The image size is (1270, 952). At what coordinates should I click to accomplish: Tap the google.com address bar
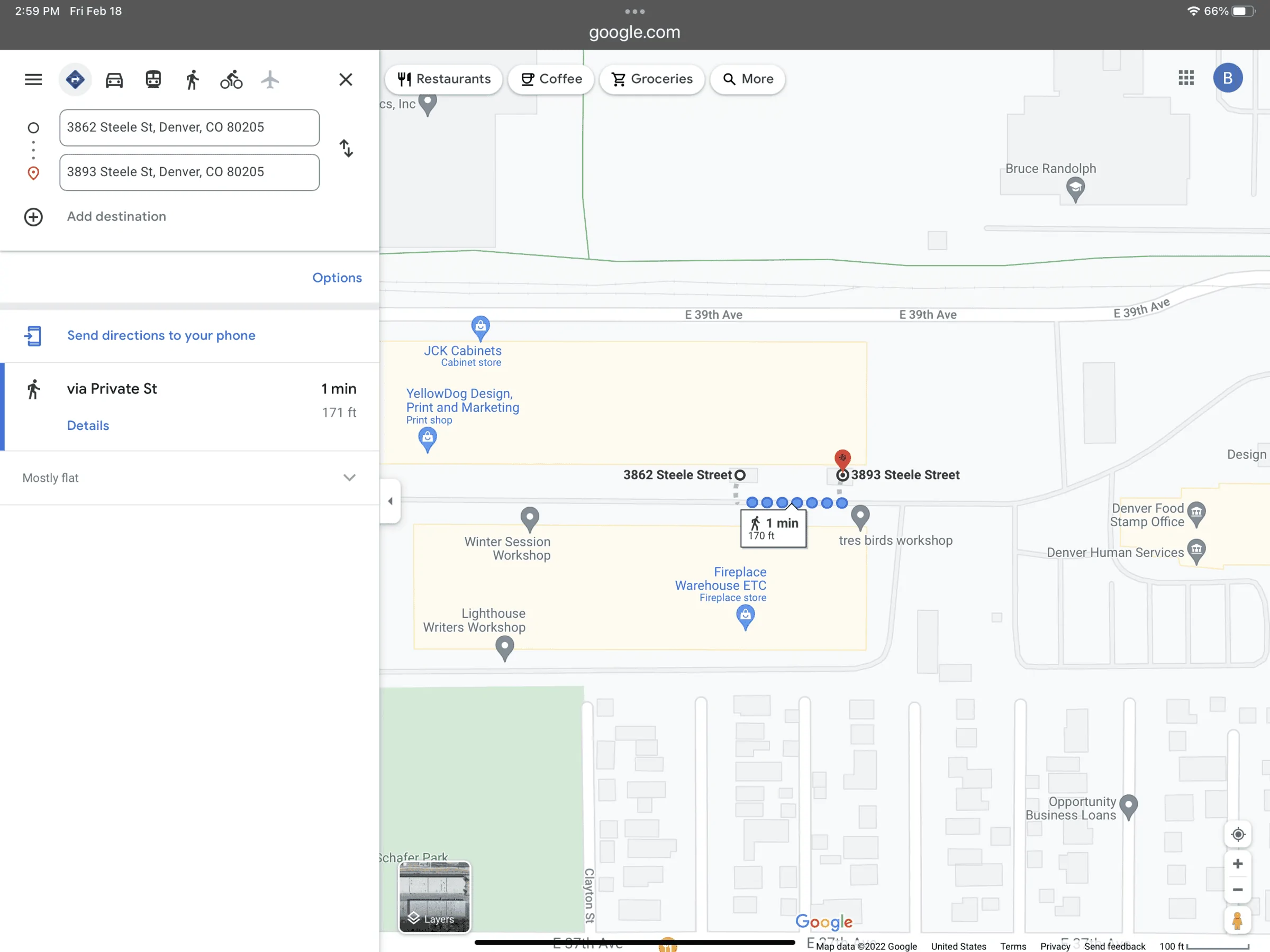point(634,32)
